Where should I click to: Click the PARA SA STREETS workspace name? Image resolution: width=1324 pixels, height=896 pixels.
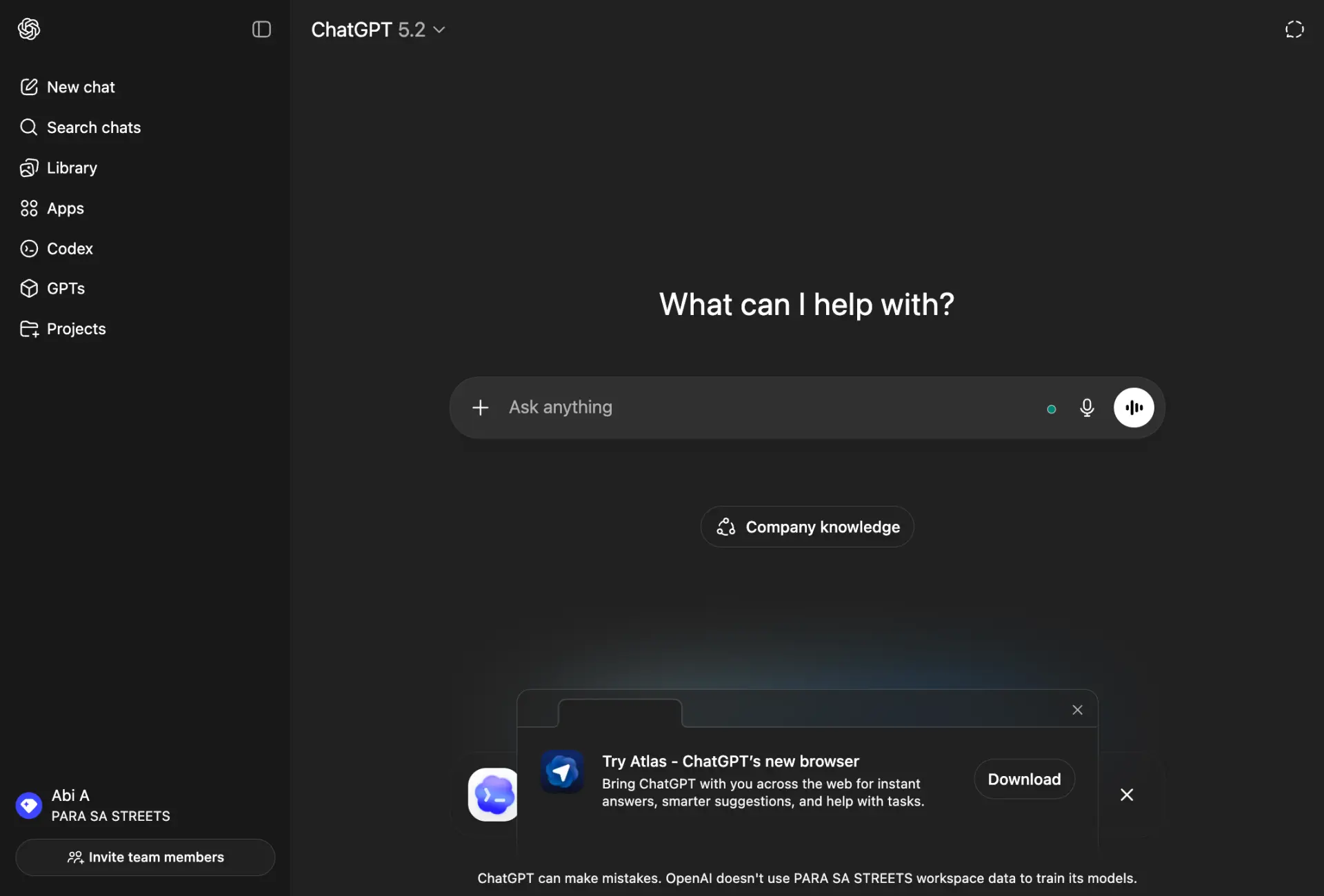110,816
